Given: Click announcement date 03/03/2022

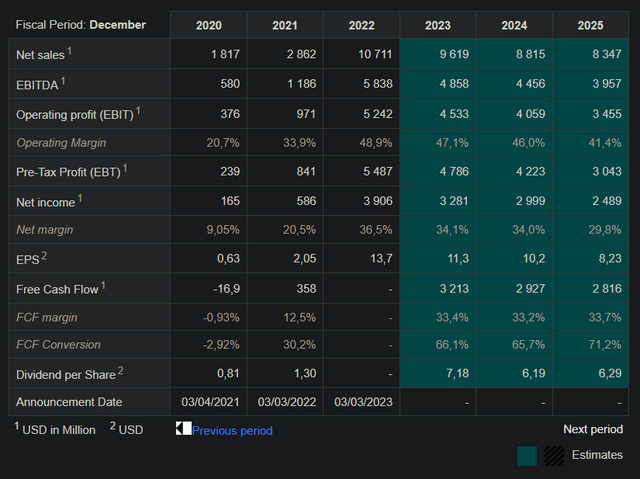Looking at the screenshot, I should [x=287, y=402].
